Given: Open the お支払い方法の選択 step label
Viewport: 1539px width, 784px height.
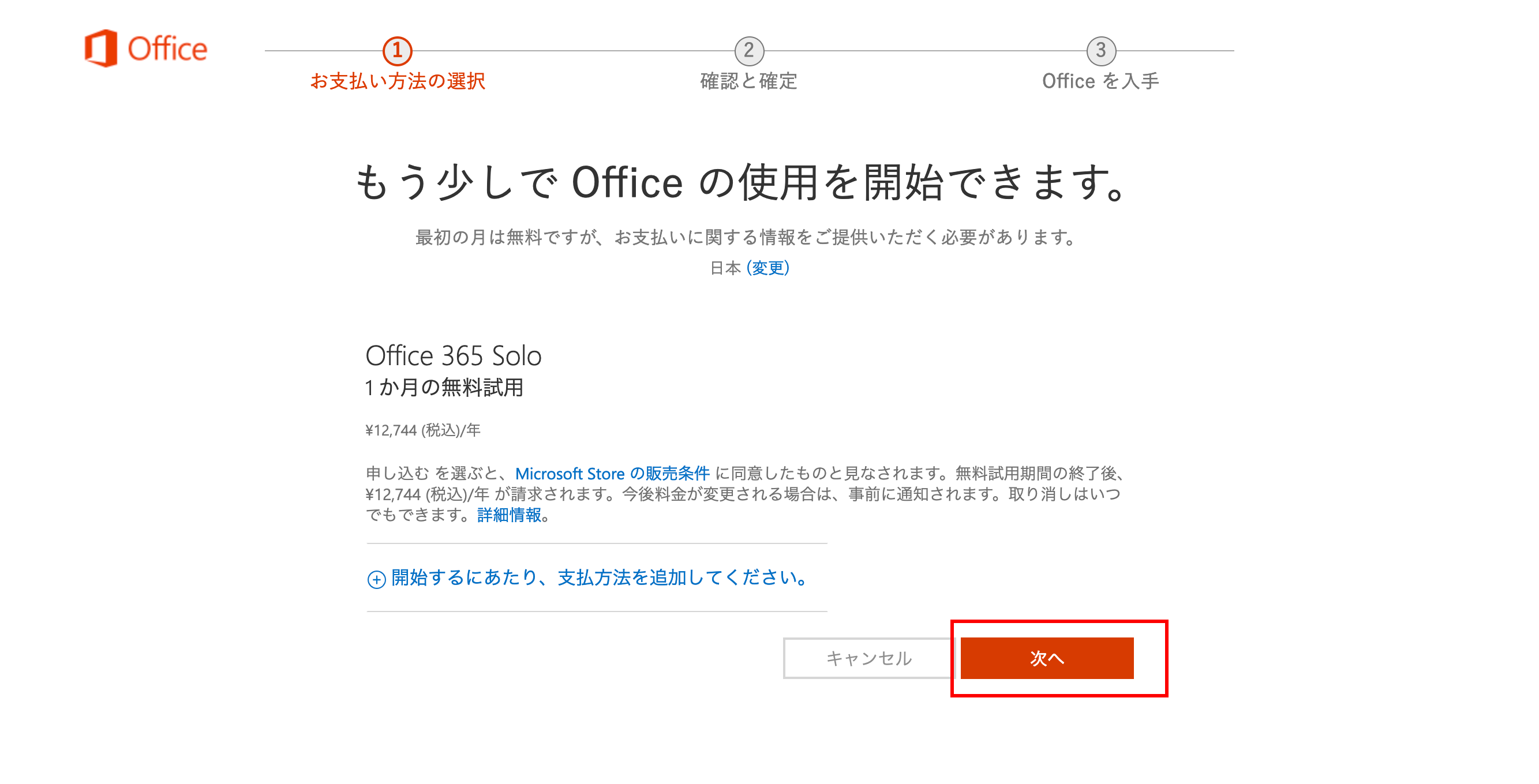Looking at the screenshot, I should [x=397, y=81].
